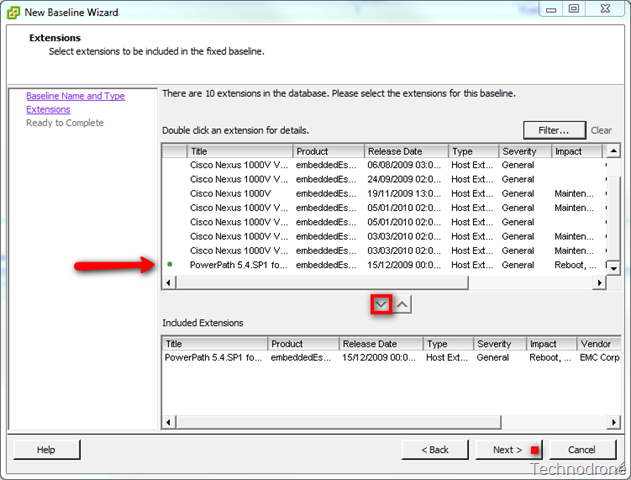Viewport: 631px width, 480px height.
Task: Click Reboot impact cell in upper list
Action: pos(575,265)
